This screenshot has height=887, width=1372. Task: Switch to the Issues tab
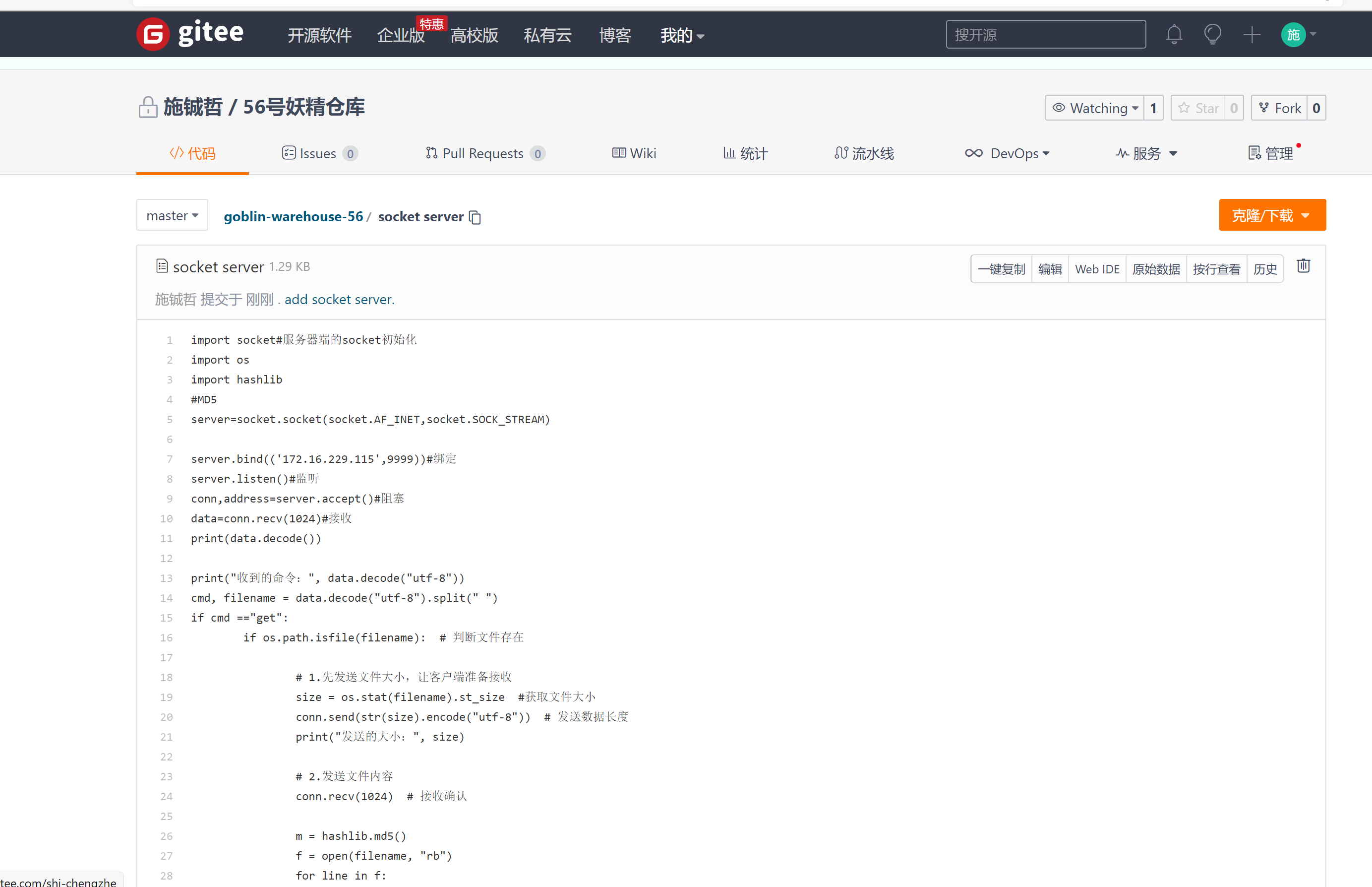point(318,154)
